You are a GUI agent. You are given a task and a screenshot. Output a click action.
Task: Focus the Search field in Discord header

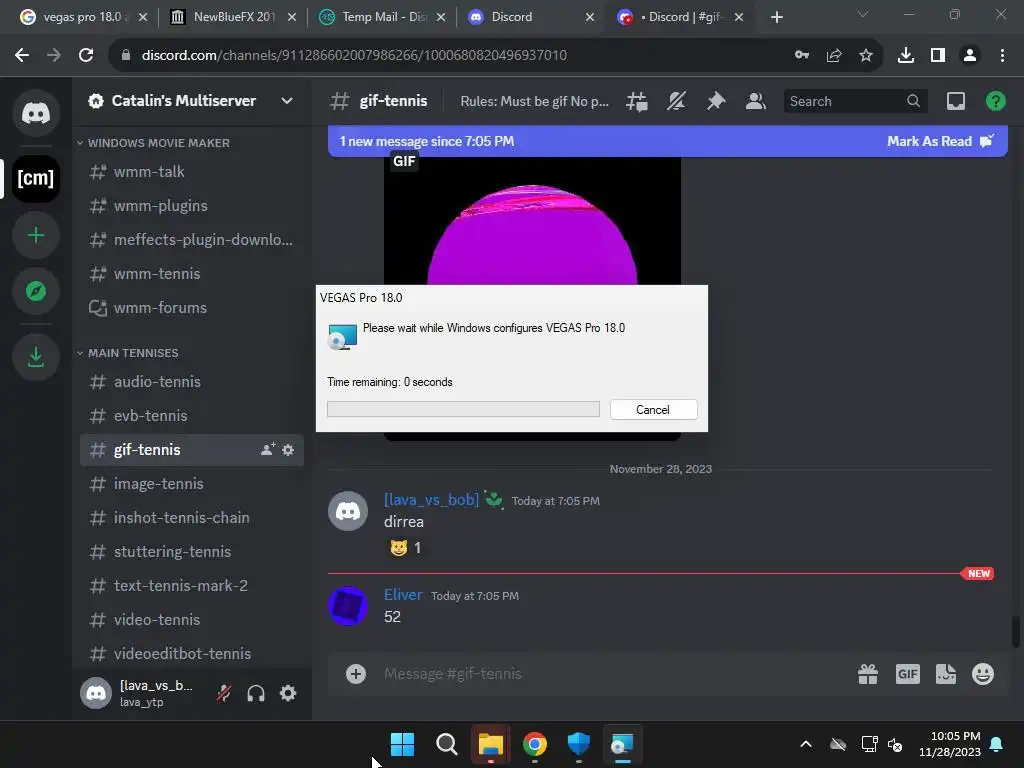855,101
